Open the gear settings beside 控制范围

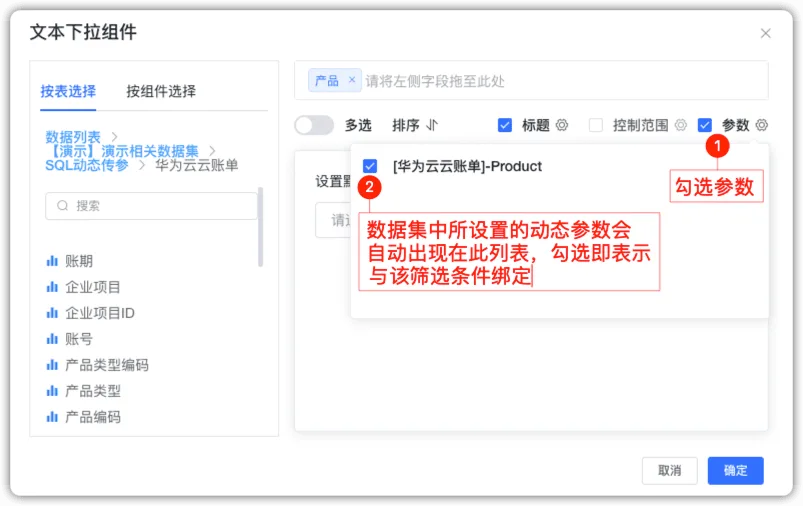(680, 125)
